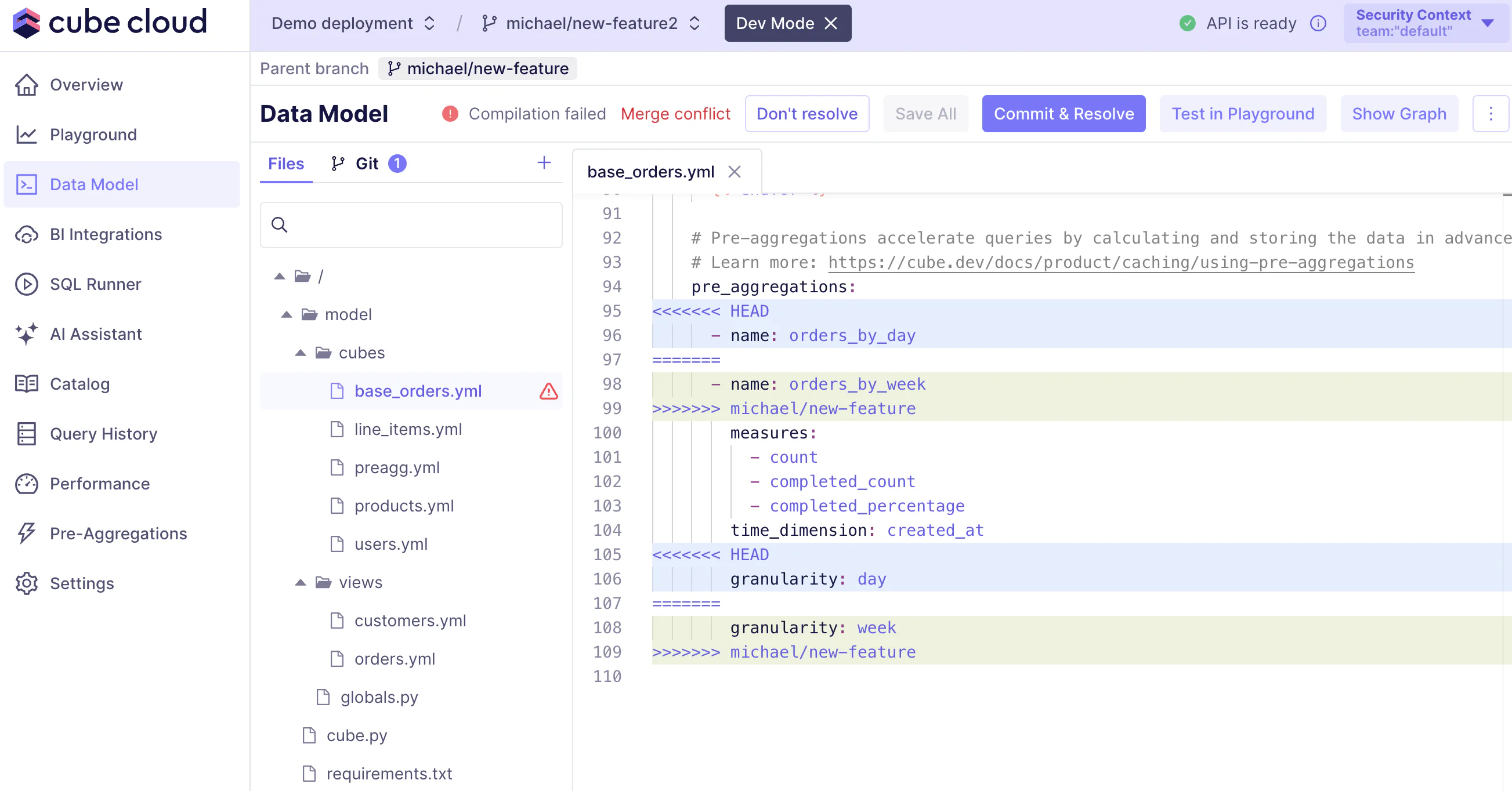Click the Catalog book icon

27,384
